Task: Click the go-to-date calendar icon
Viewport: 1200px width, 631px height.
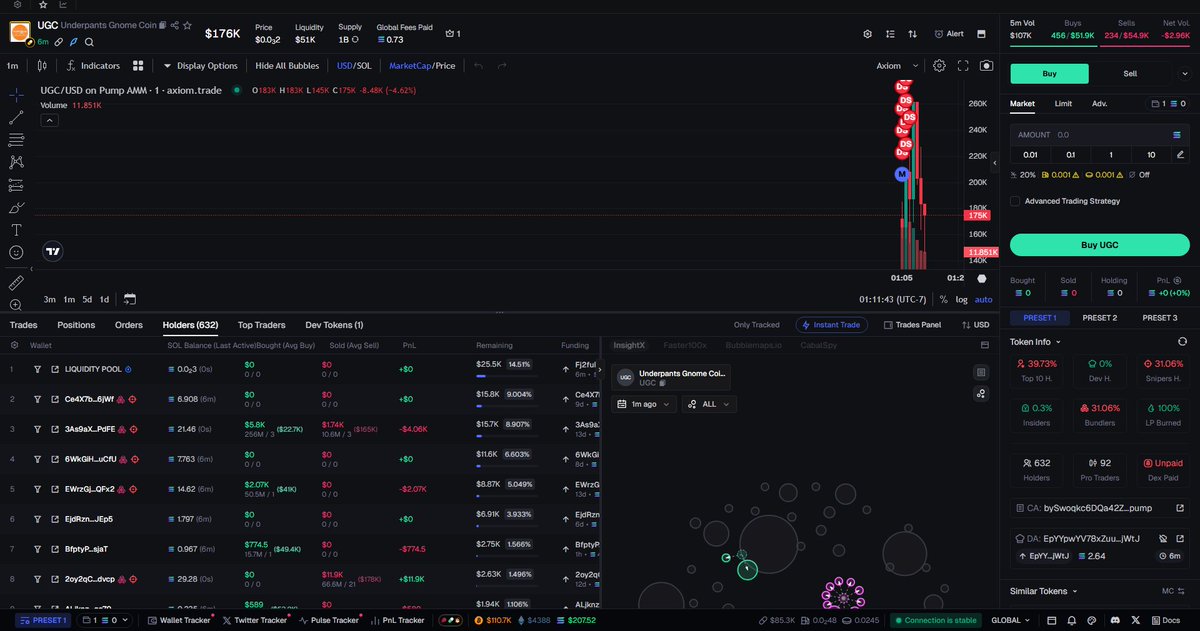Action: click(130, 299)
